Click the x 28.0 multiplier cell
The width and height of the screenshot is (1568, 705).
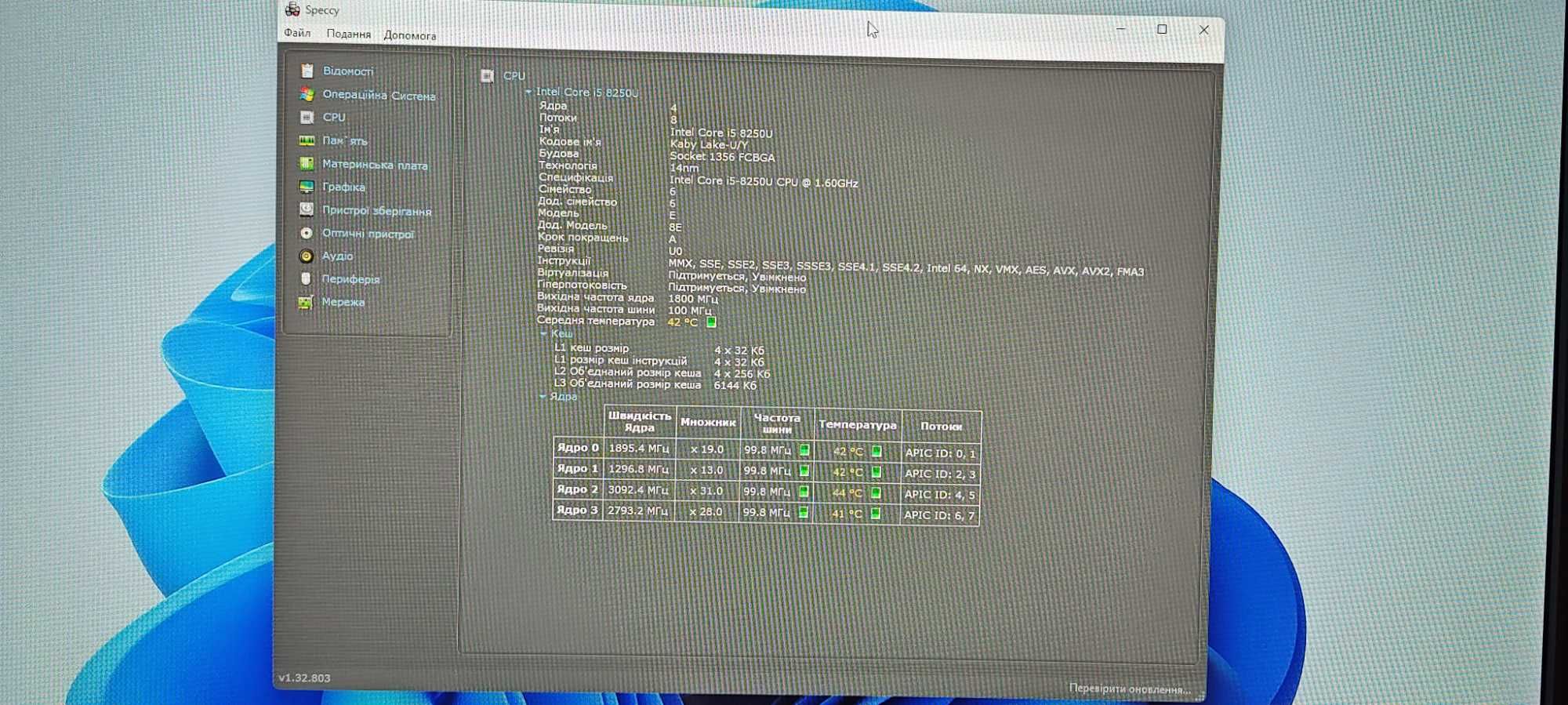click(706, 511)
